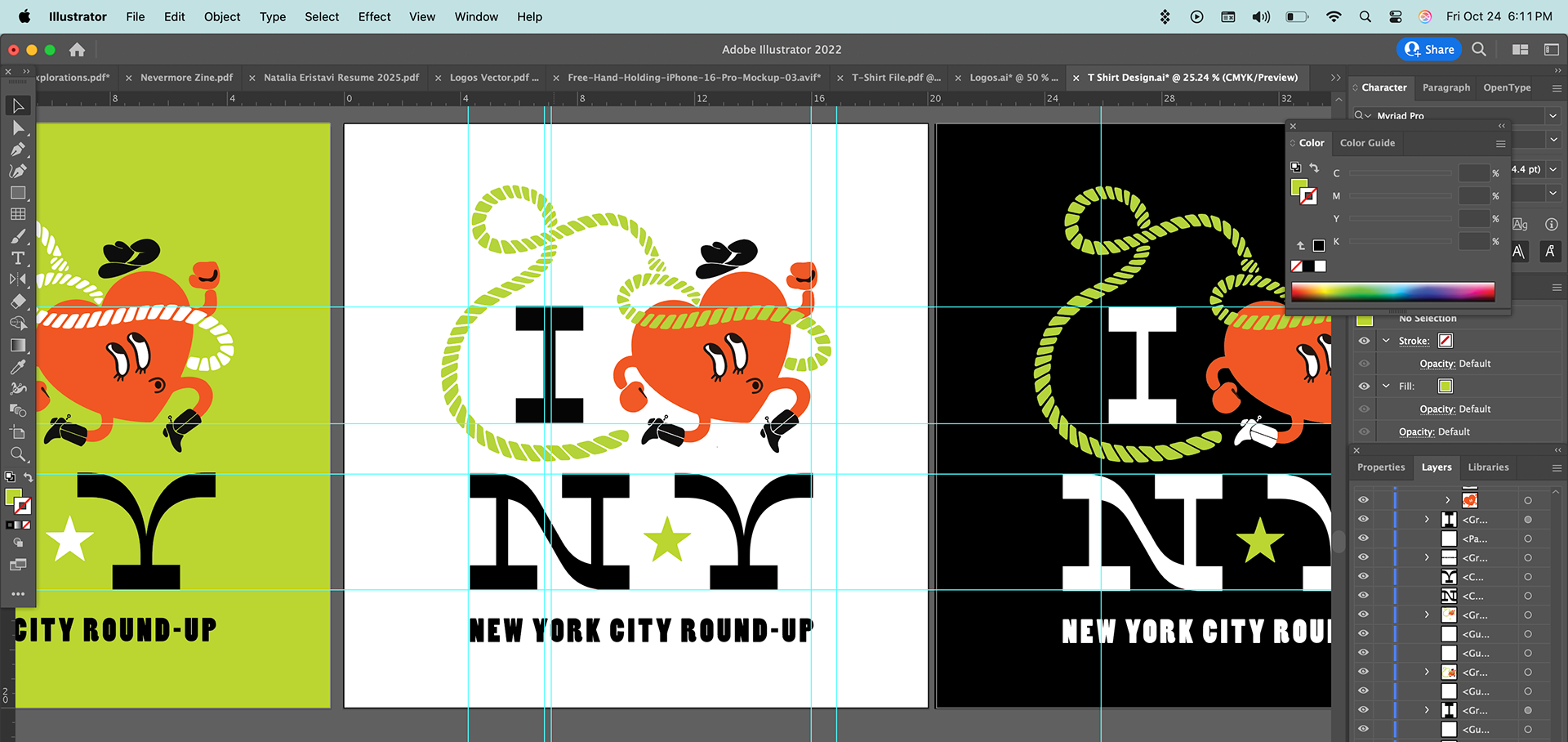Screen dimensions: 1568x742
Task: Select the Eraser tool
Action: 18,302
